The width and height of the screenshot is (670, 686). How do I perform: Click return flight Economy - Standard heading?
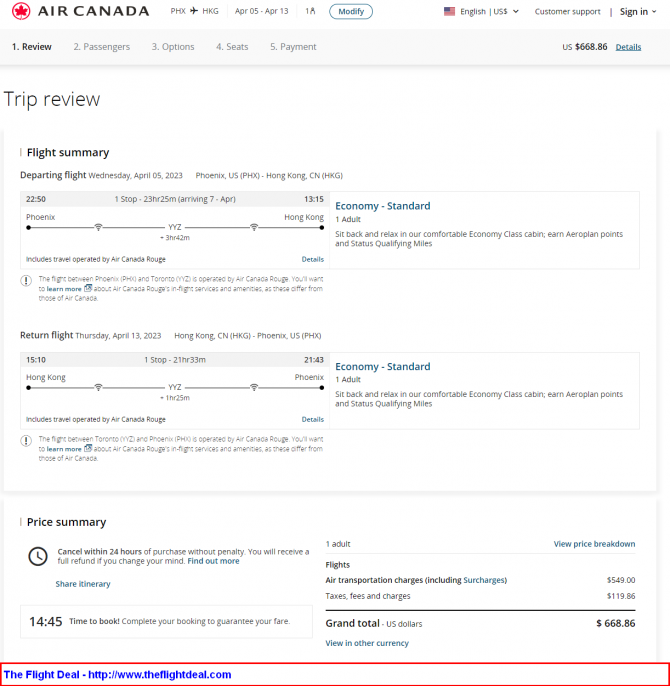tap(382, 366)
